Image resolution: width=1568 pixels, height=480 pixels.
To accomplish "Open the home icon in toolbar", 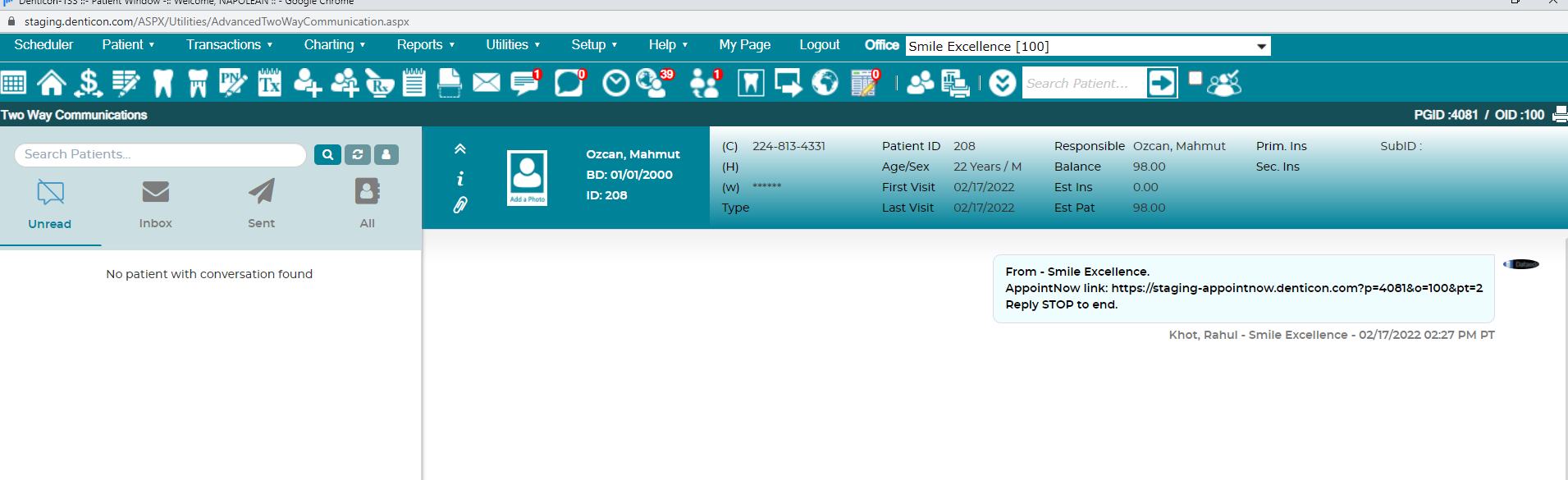I will 51,83.
